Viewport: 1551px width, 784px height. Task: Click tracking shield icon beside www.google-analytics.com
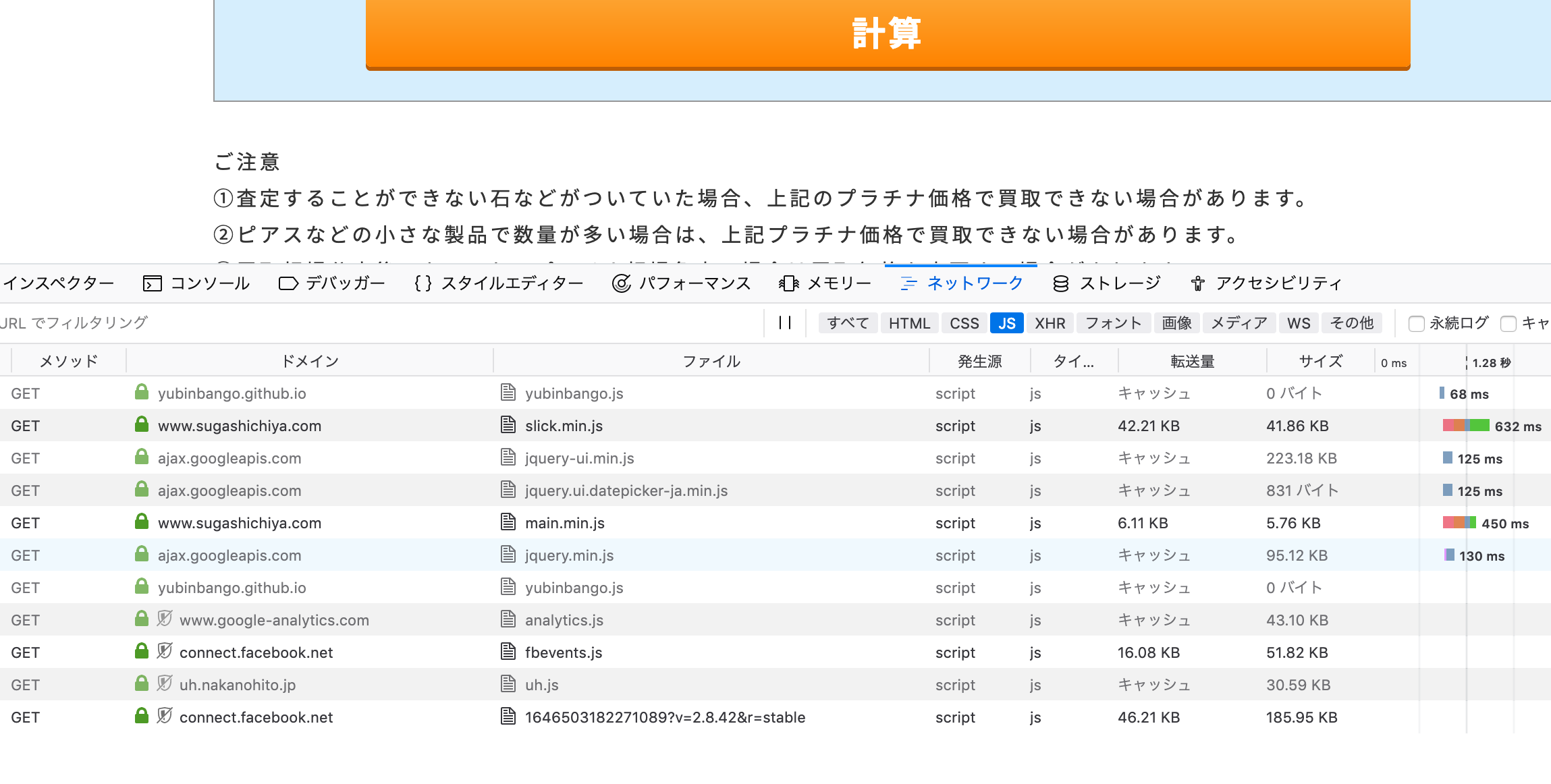[165, 619]
